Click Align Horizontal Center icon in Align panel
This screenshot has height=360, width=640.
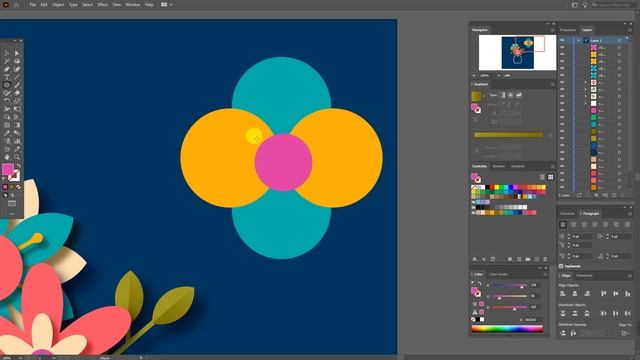click(575, 294)
